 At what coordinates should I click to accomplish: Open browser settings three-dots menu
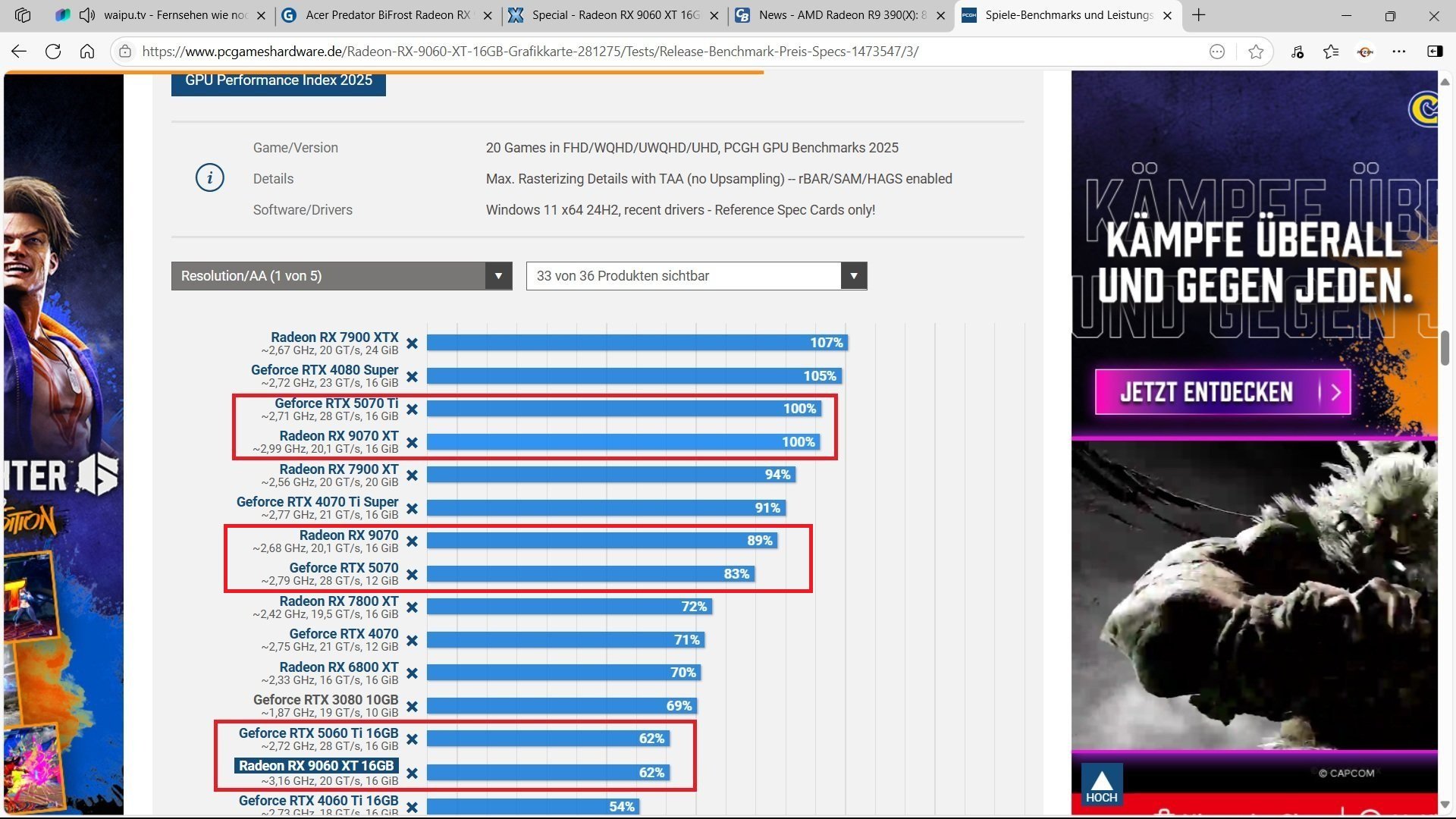tap(1399, 52)
